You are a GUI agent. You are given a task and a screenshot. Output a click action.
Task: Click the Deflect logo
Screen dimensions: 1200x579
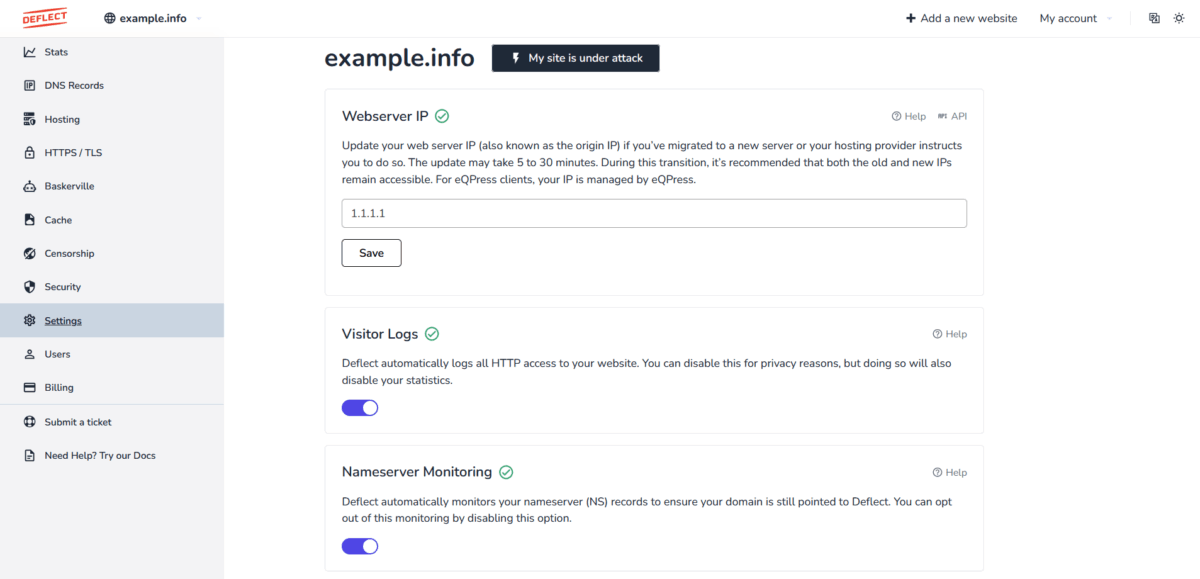(45, 18)
